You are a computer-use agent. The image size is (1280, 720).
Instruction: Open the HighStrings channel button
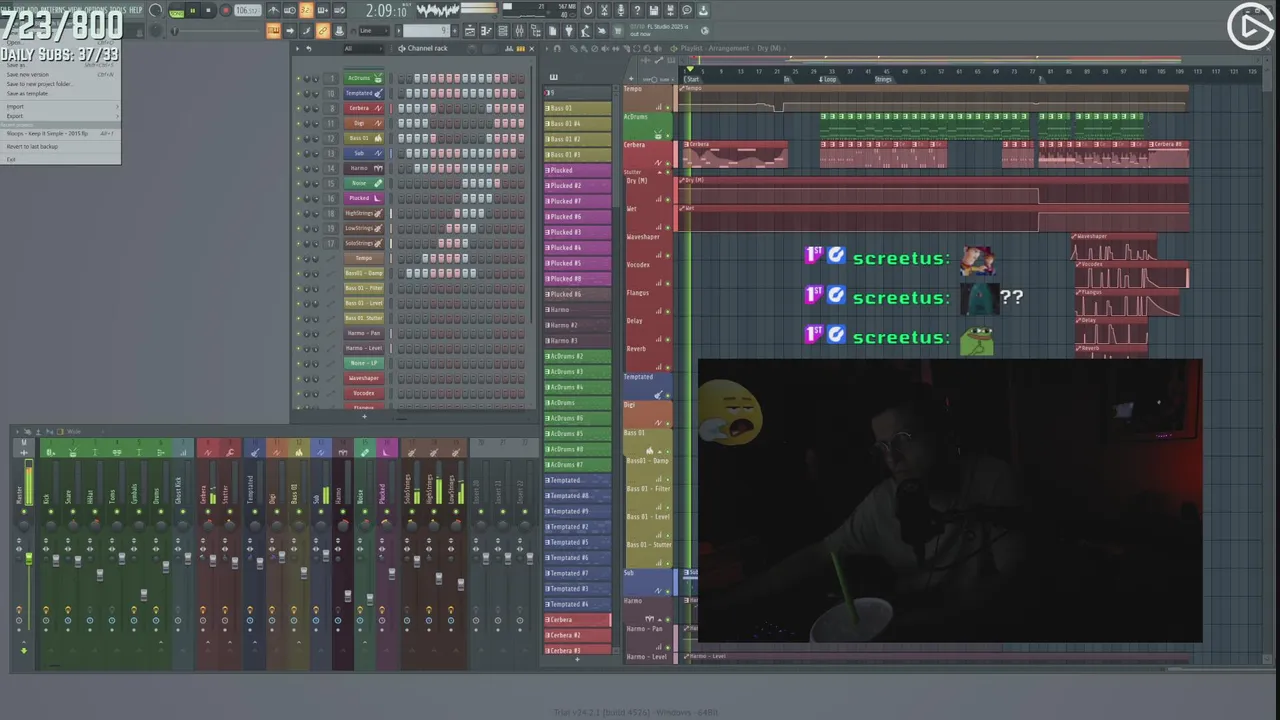[364, 213]
